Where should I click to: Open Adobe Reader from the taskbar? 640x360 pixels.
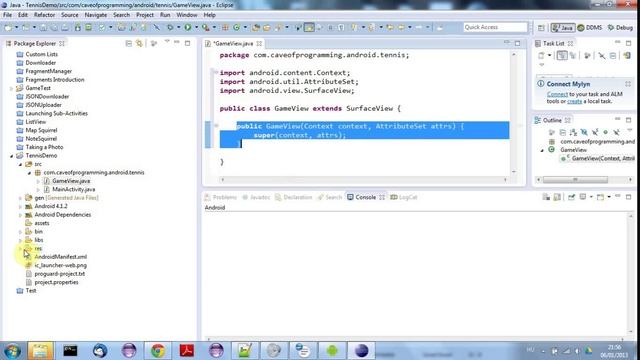tap(187, 351)
